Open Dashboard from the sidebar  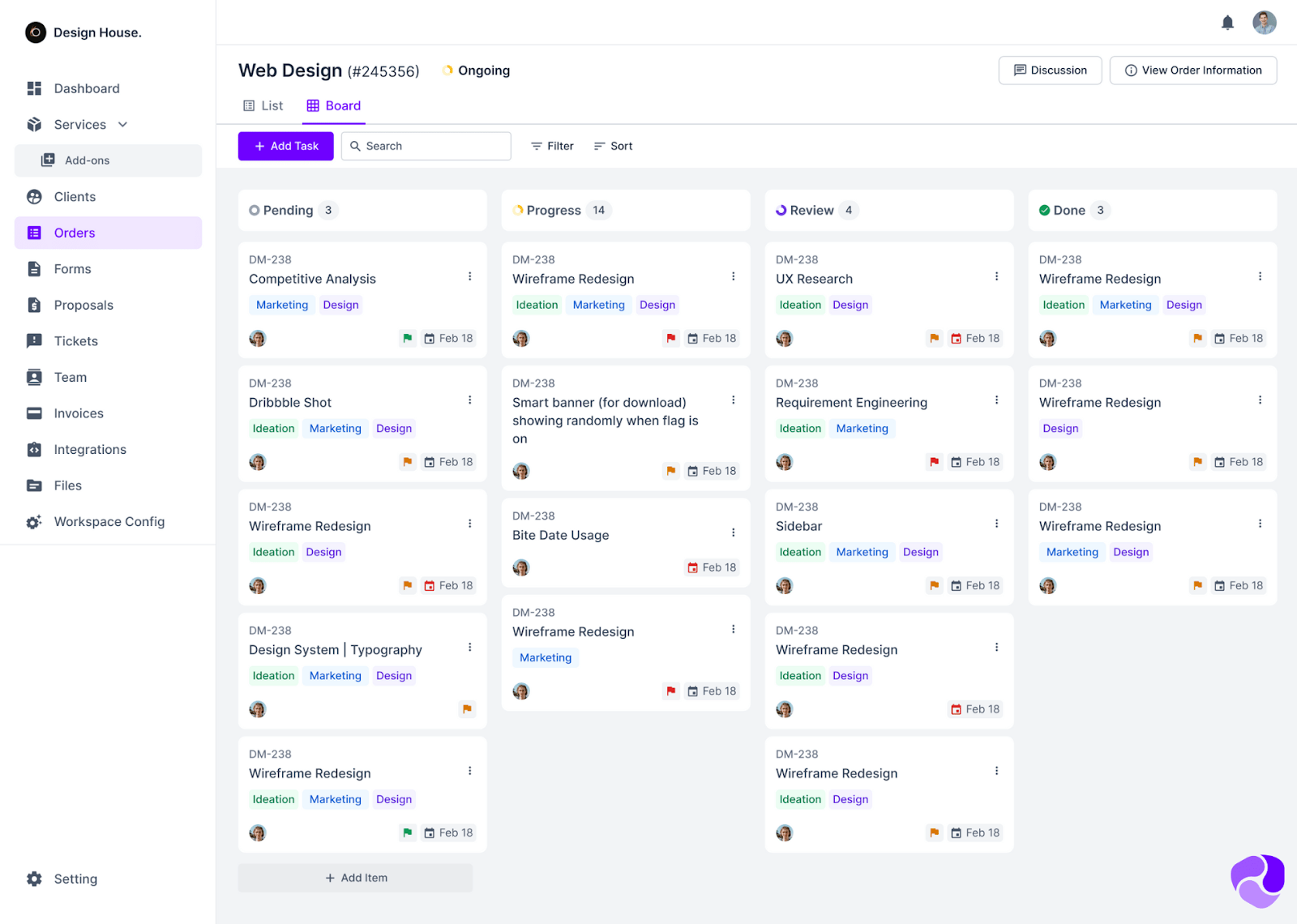pyautogui.click(x=86, y=88)
